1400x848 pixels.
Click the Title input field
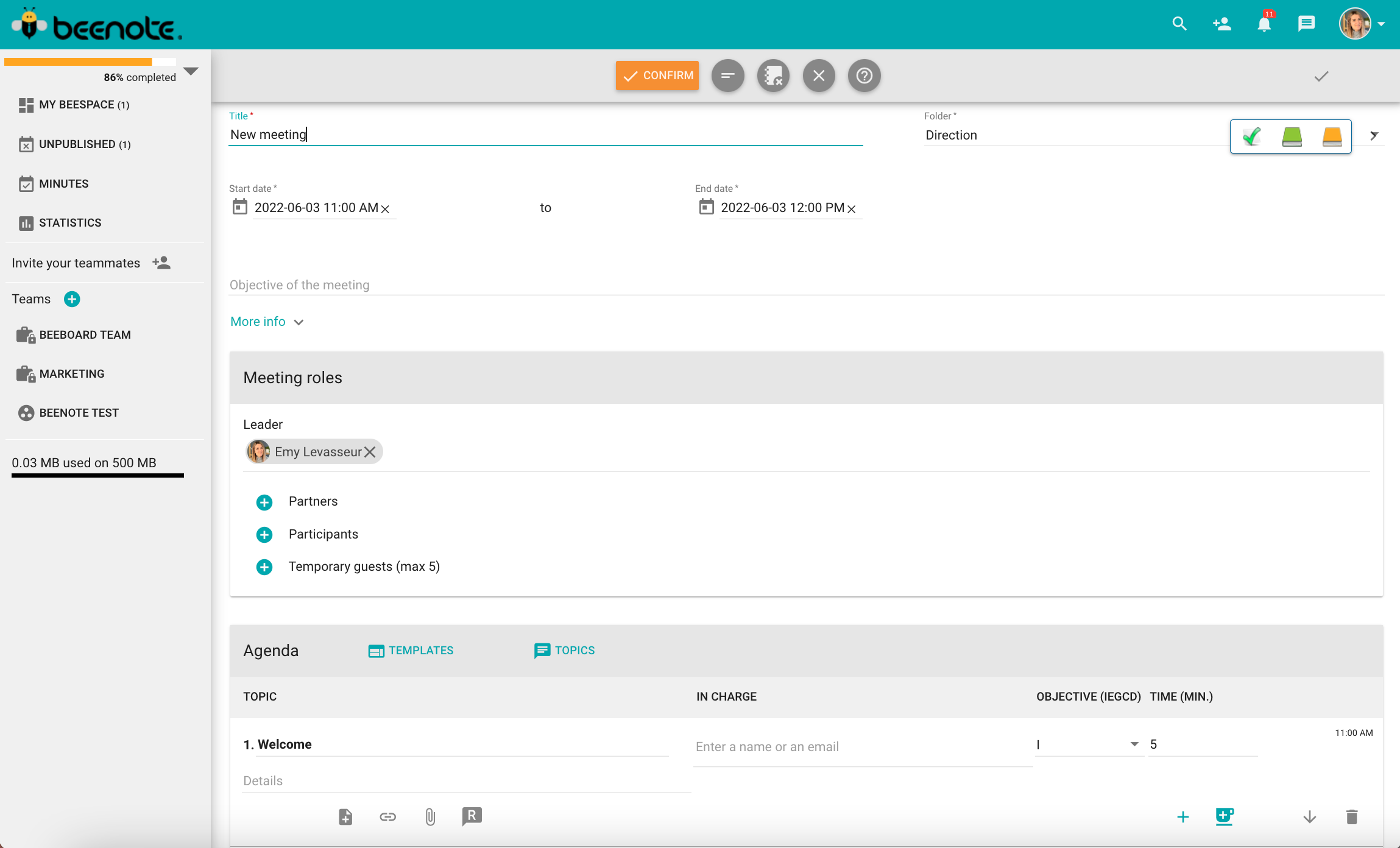point(545,134)
